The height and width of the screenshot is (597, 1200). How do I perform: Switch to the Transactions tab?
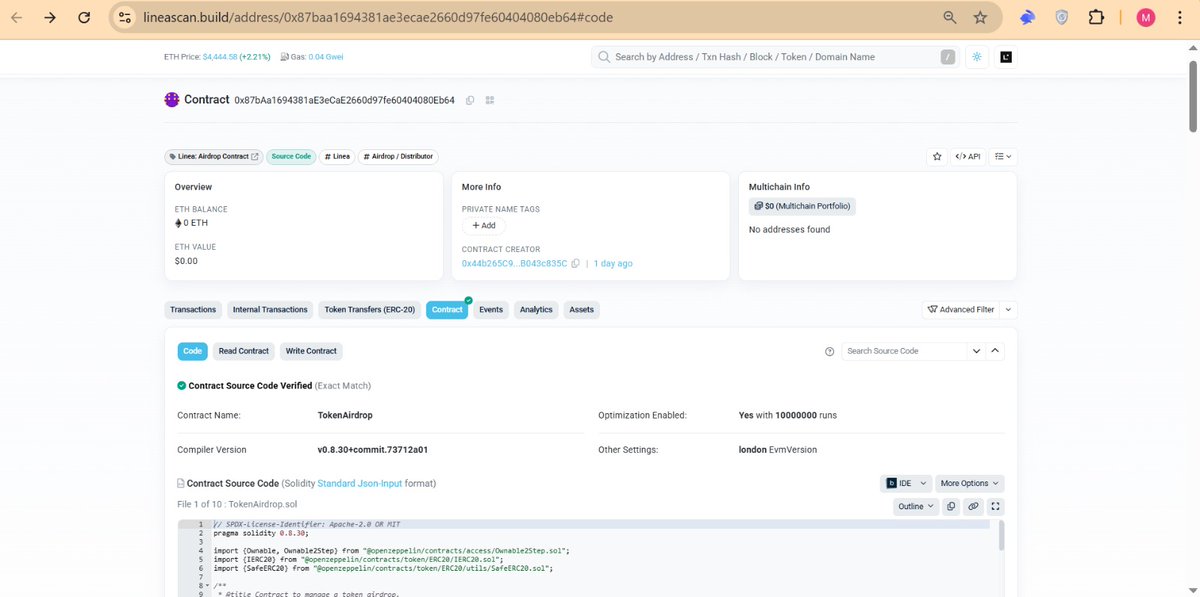pos(193,310)
